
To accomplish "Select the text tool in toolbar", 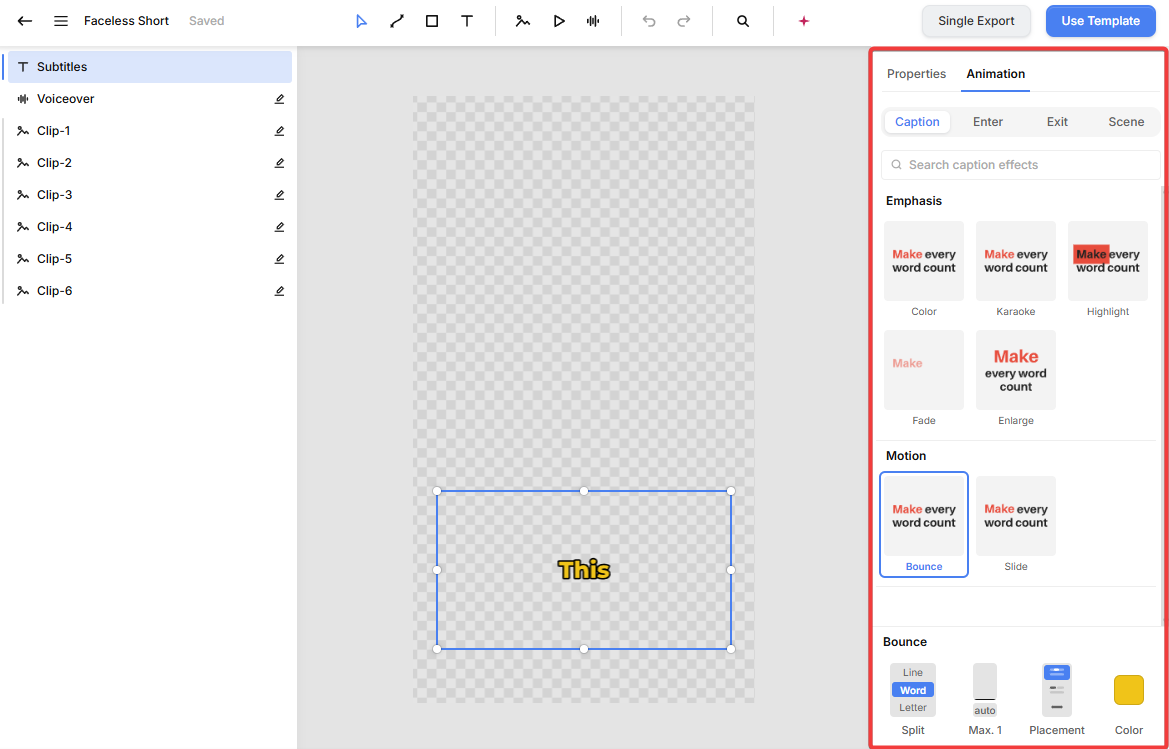I will [467, 21].
